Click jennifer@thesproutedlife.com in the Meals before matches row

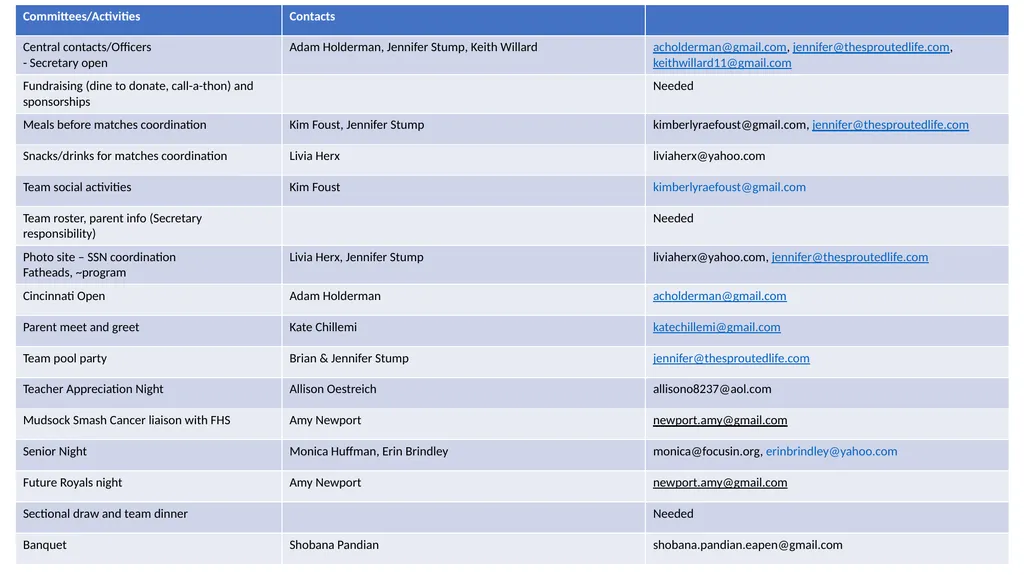pos(889,125)
